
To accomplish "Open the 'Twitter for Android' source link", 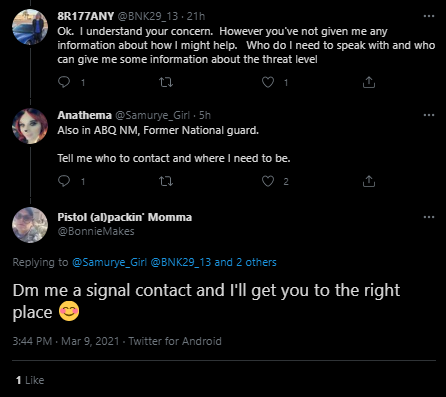I will point(175,341).
